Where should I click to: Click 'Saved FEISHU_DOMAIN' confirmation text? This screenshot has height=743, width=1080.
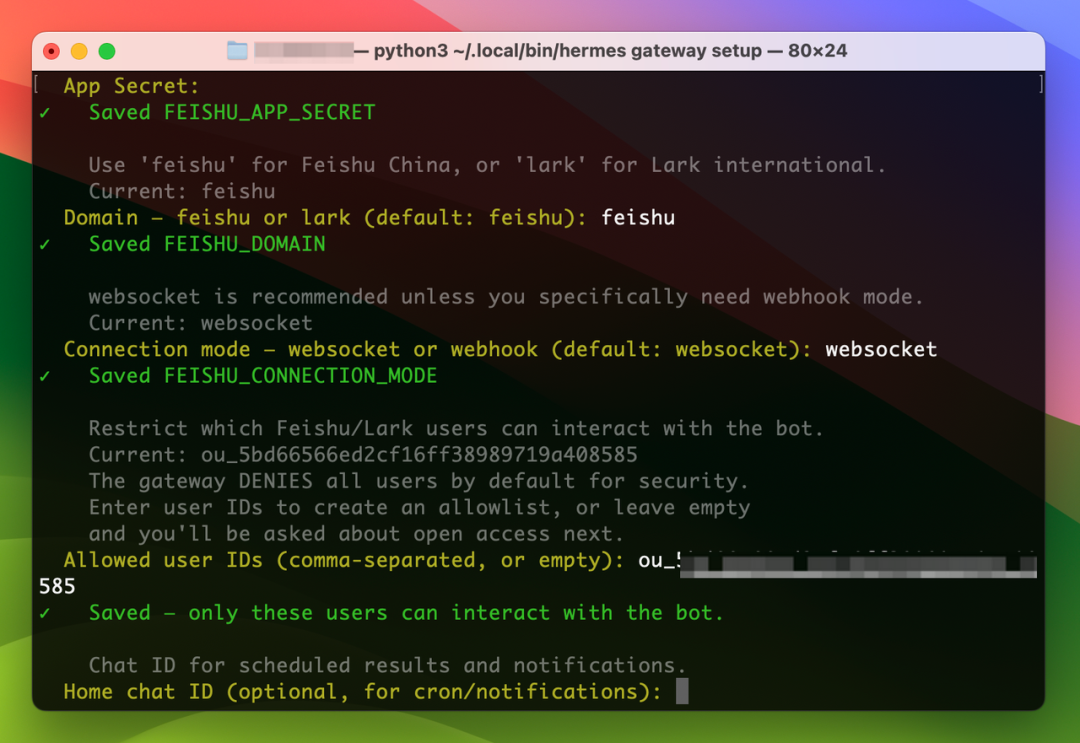click(207, 244)
